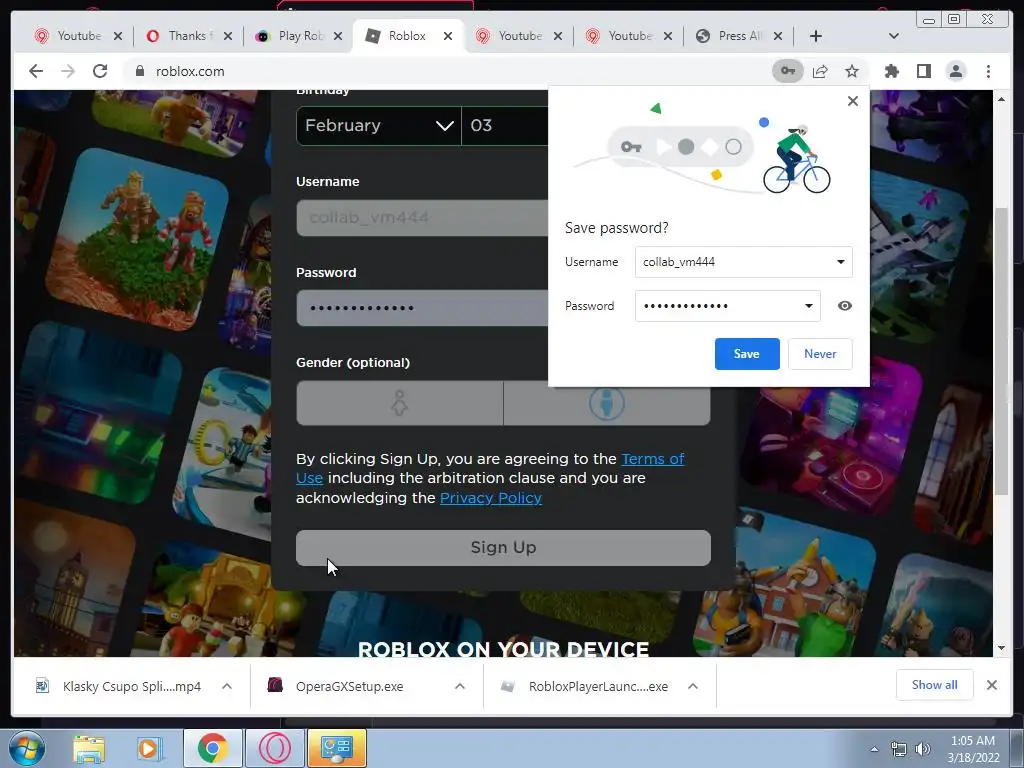Screen dimensions: 1024x768
Task: Go back to the previous page
Action: point(36,71)
